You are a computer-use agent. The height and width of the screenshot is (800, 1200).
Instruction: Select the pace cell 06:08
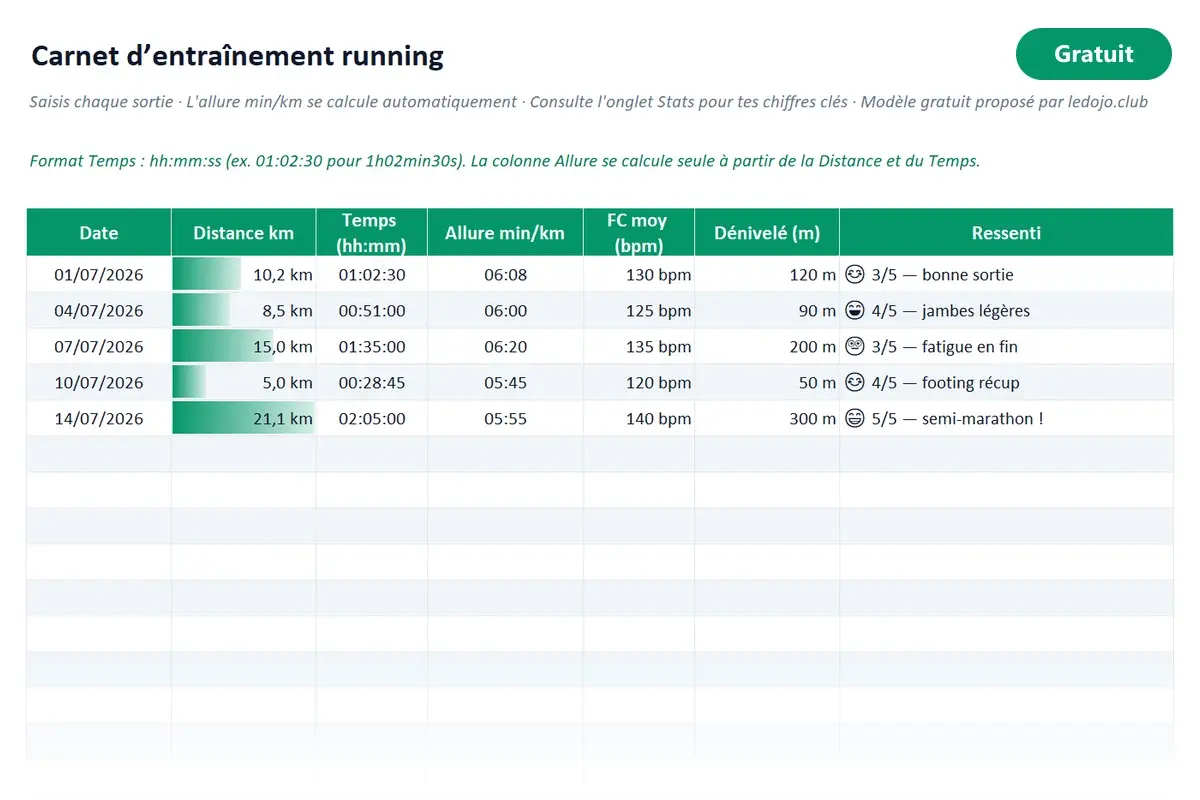505,275
